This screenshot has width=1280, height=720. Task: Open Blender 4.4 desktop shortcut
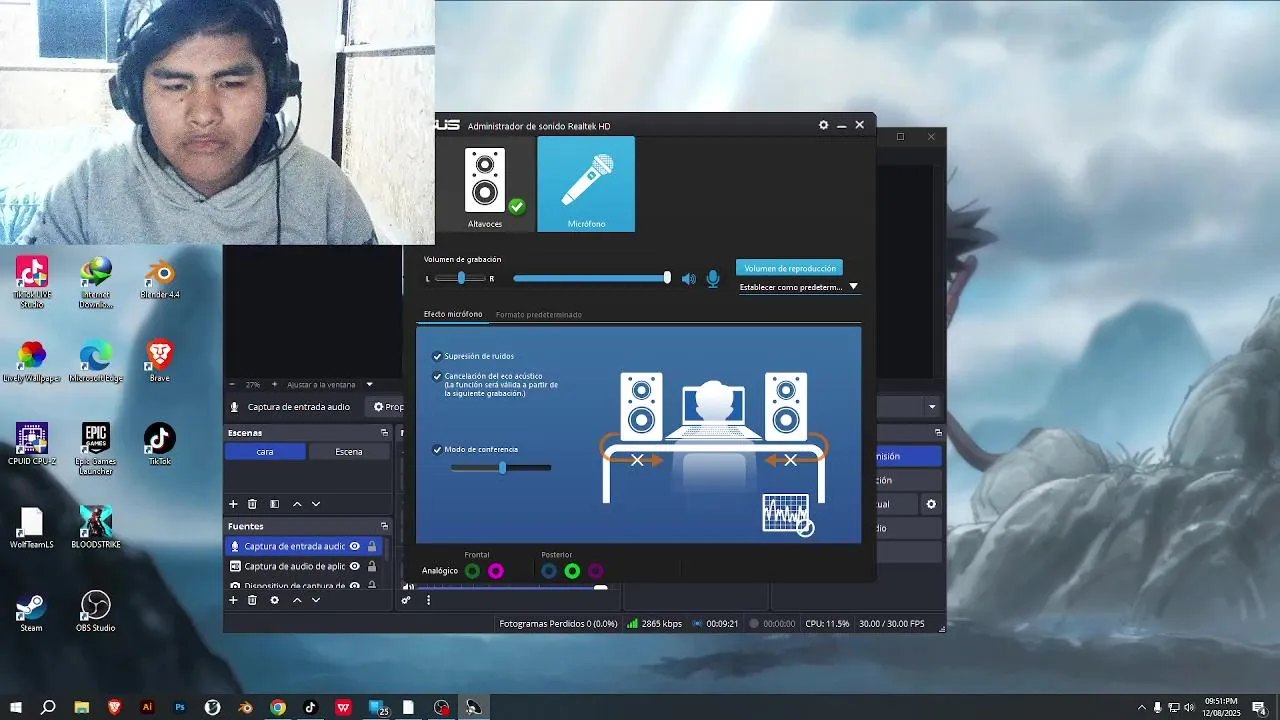point(160,279)
